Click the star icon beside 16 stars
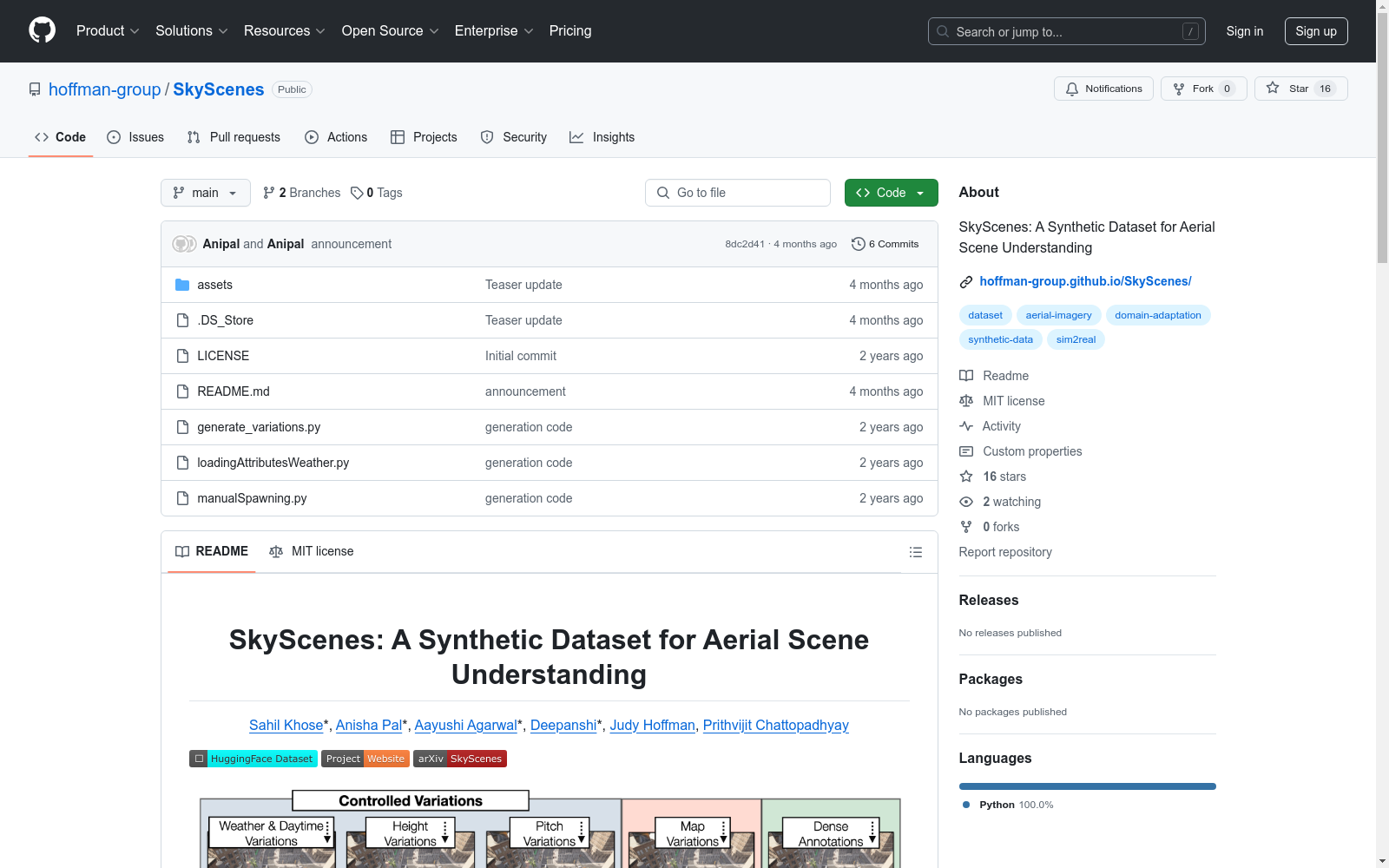The height and width of the screenshot is (868, 1389). [966, 477]
